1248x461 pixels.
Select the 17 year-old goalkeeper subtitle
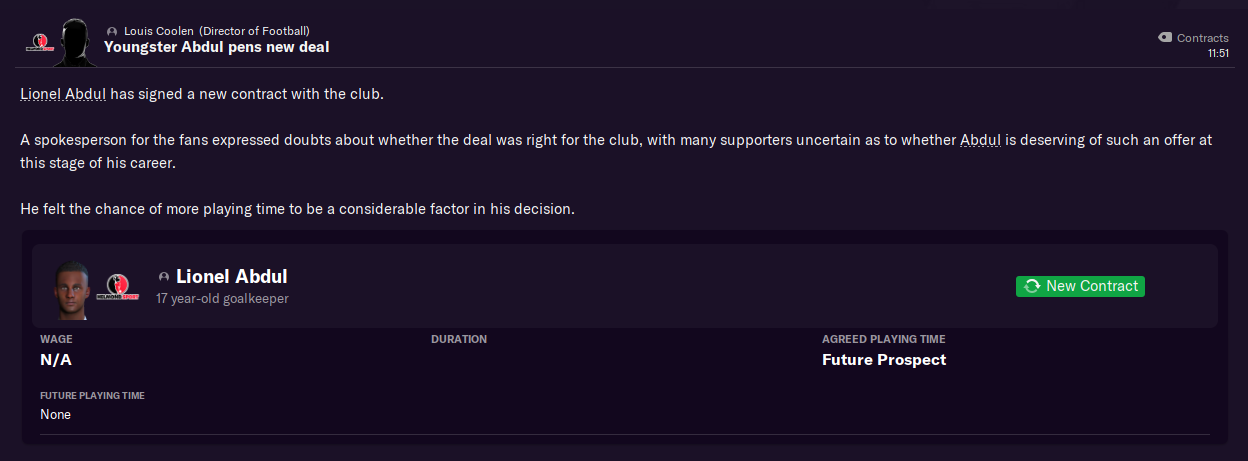(222, 298)
